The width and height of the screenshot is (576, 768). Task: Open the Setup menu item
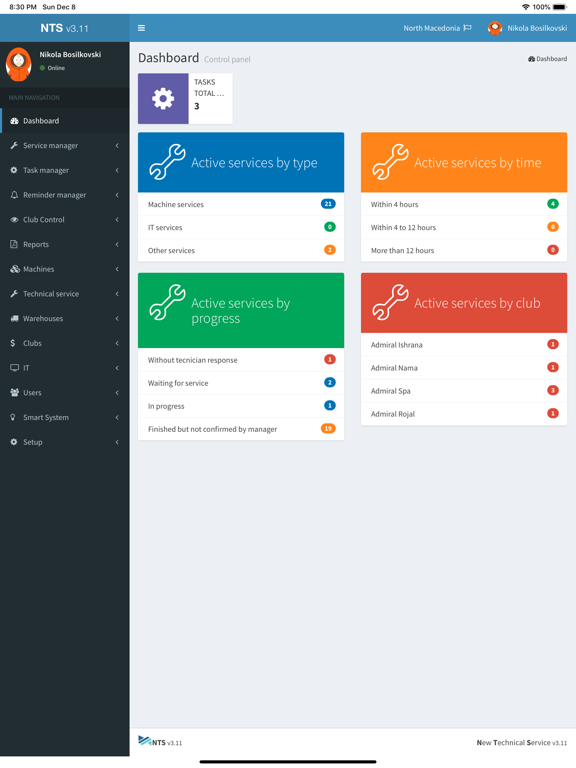click(65, 442)
